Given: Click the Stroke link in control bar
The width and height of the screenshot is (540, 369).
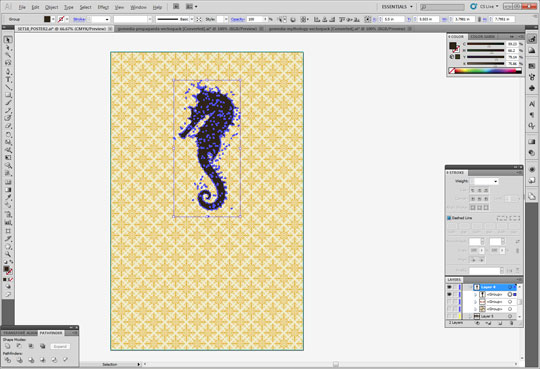Looking at the screenshot, I should 79,19.
